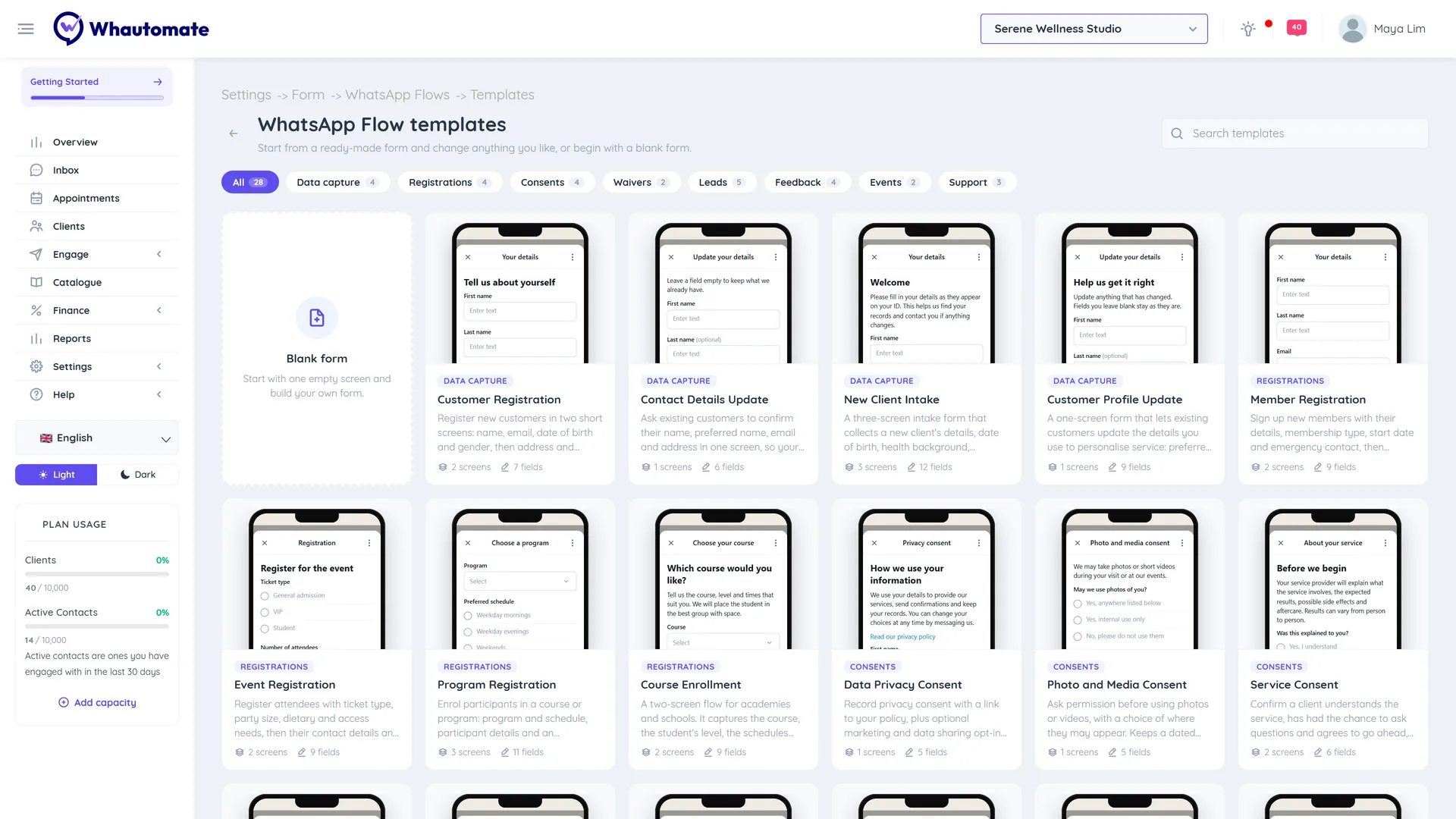
Task: Open Serene Wellness Studio dropdown
Action: 1094,29
